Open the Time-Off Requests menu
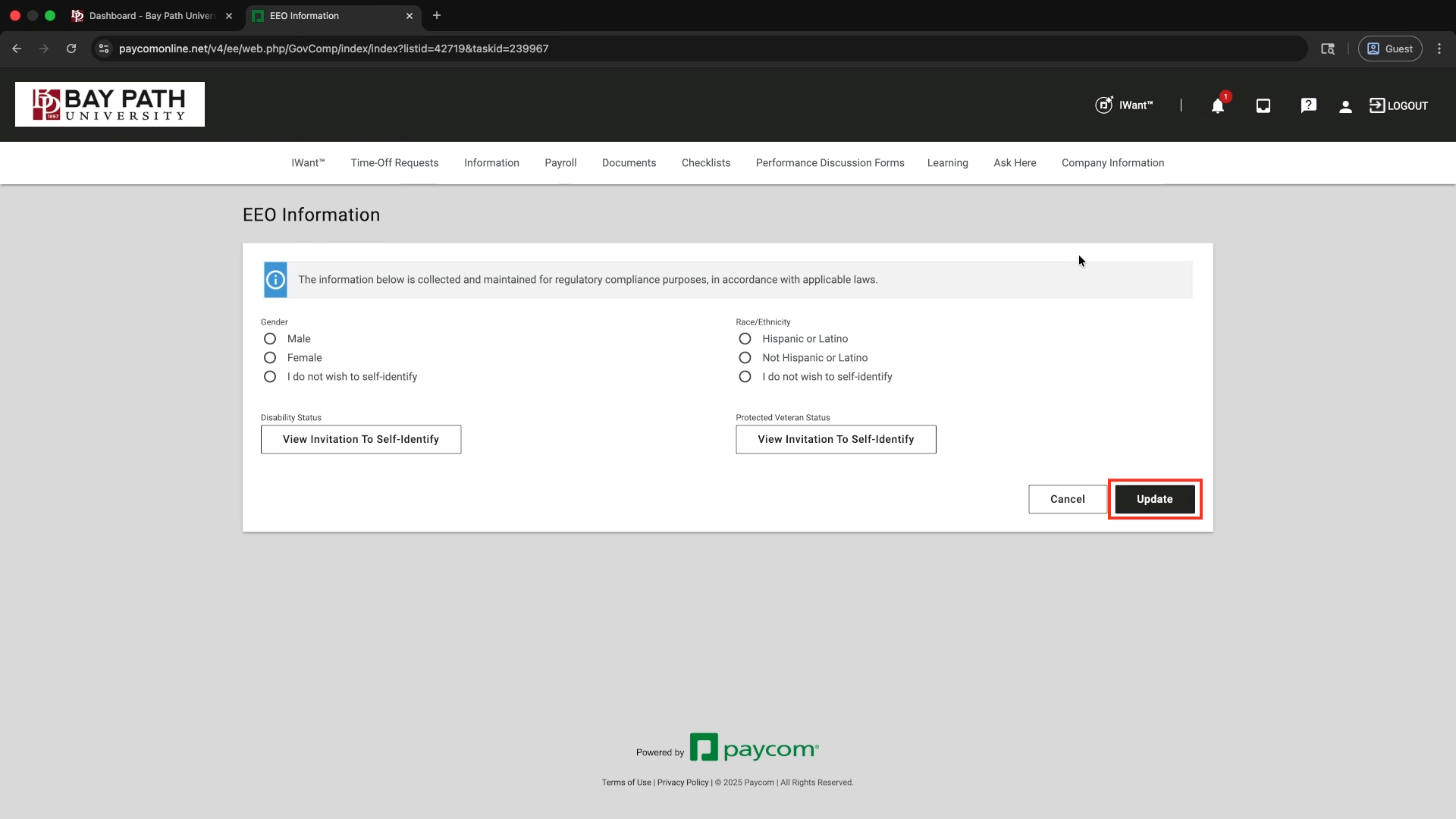Screen dimensions: 1456x819 pyautogui.click(x=394, y=163)
